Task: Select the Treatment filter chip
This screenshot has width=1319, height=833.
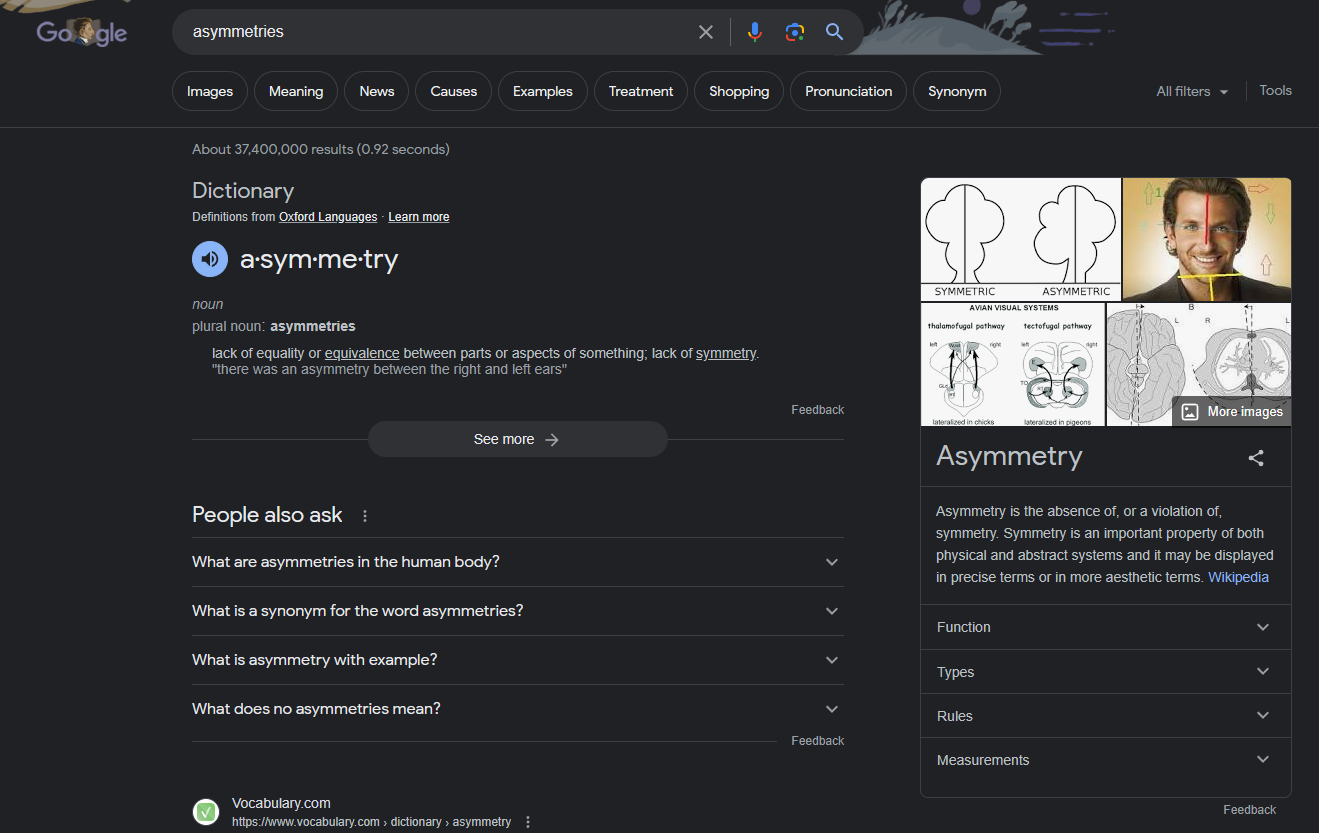Action: tap(641, 91)
